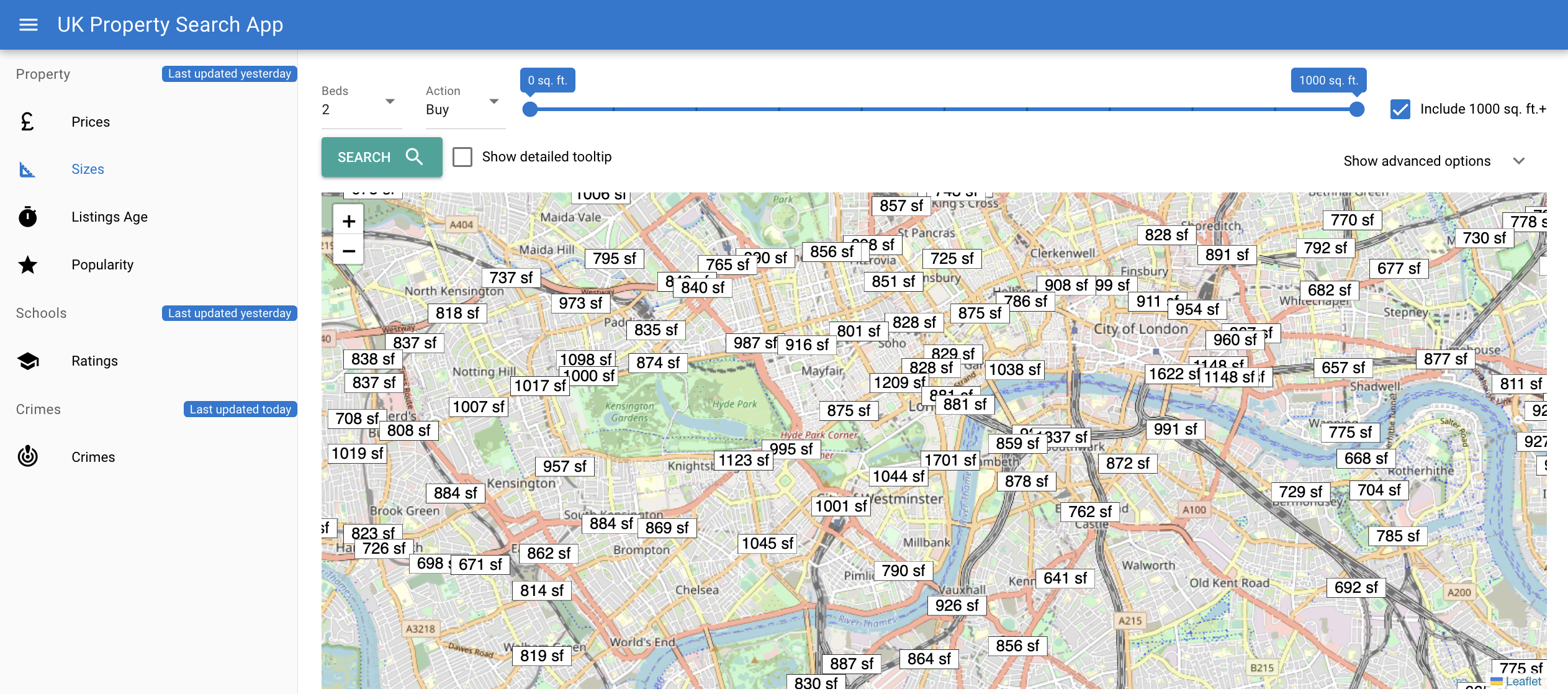Click the 1000 sq. ft. slider label

coord(1328,81)
